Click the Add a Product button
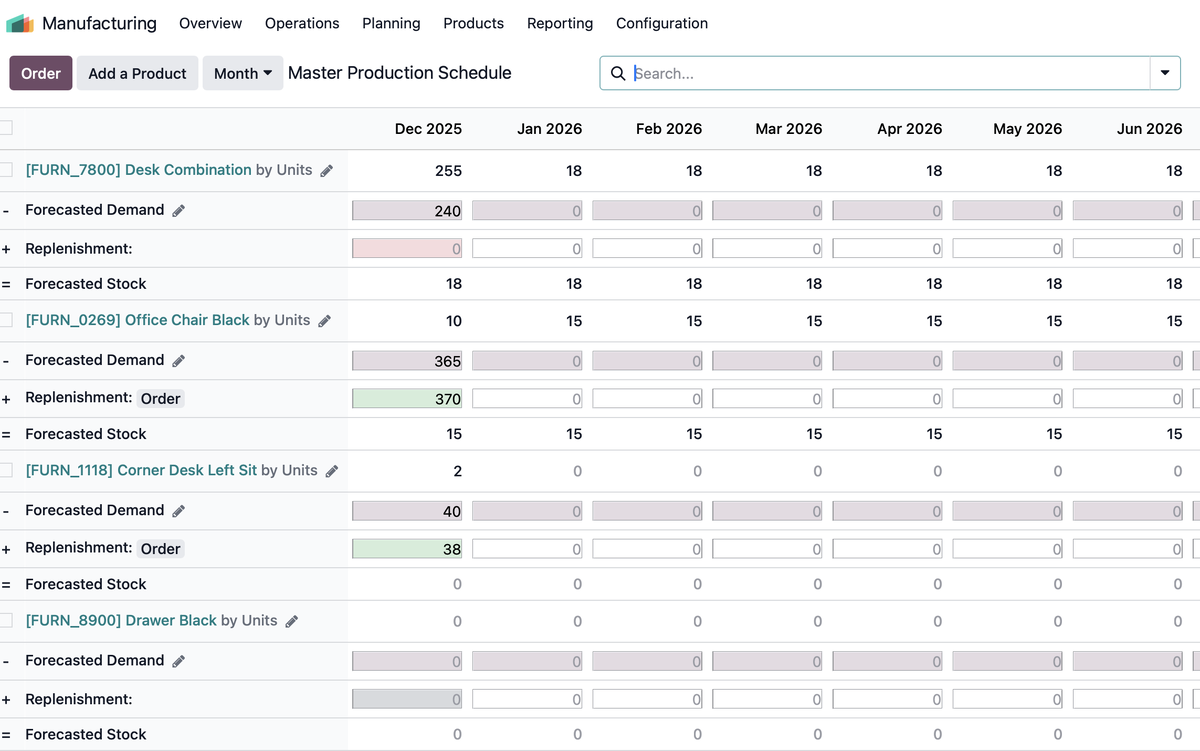The width and height of the screenshot is (1200, 751). [137, 73]
